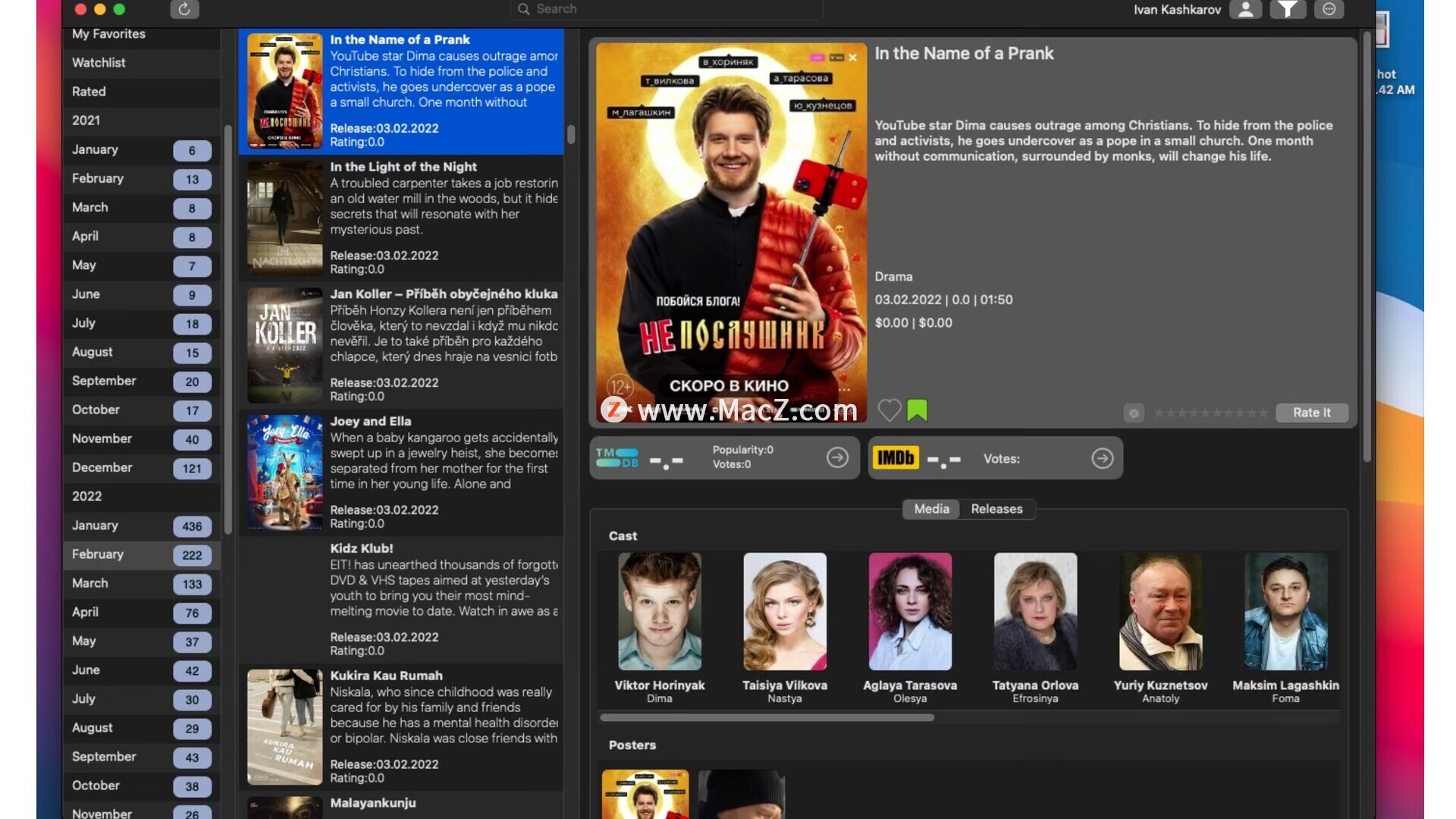
Task: Switch to the Media tab
Action: (x=931, y=509)
